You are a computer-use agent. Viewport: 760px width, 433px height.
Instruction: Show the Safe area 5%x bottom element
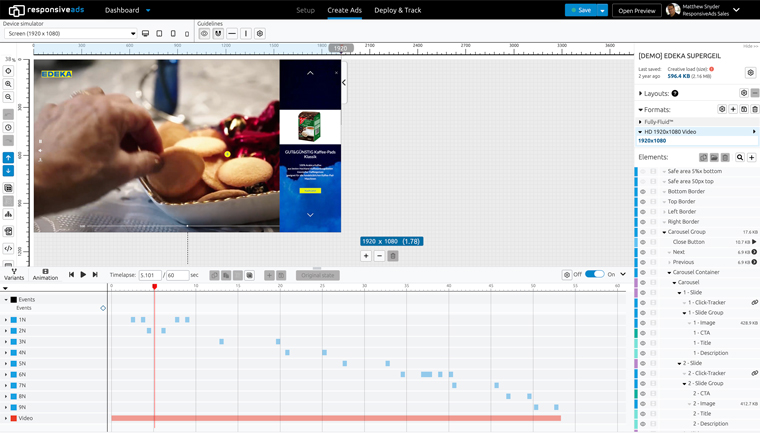click(x=643, y=171)
